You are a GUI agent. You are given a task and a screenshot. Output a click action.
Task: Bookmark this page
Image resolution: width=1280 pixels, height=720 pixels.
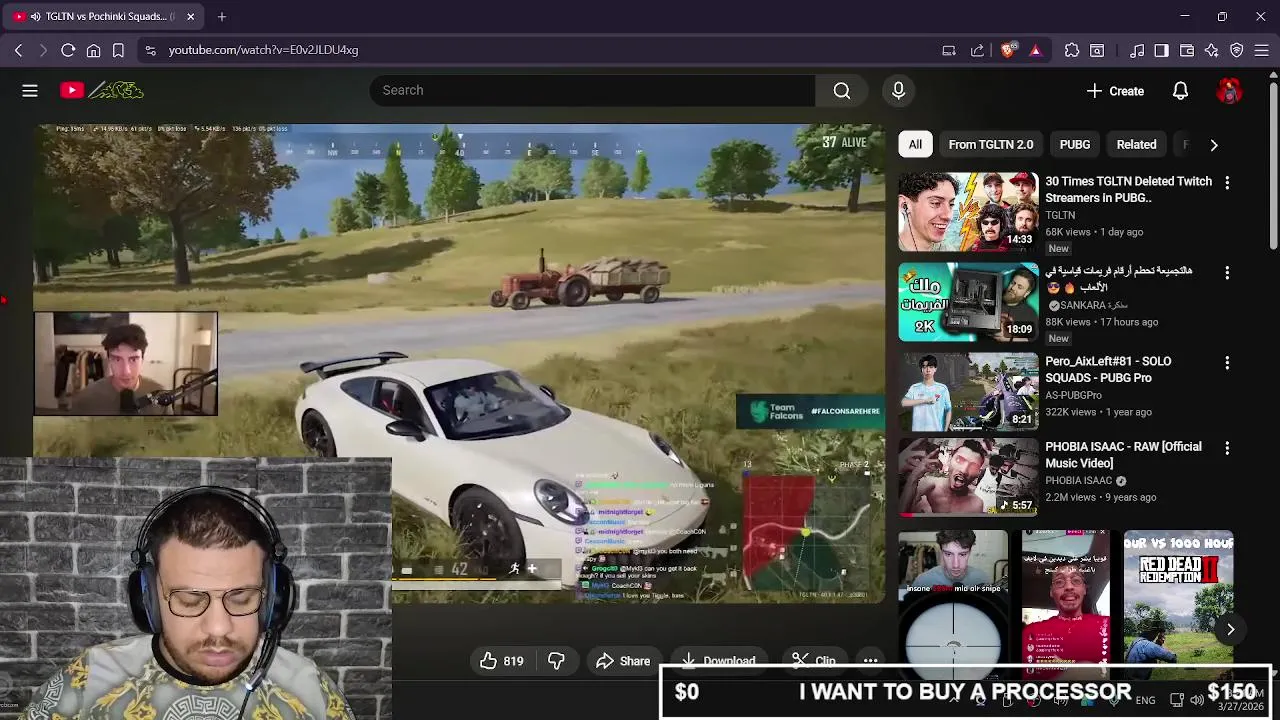(118, 50)
